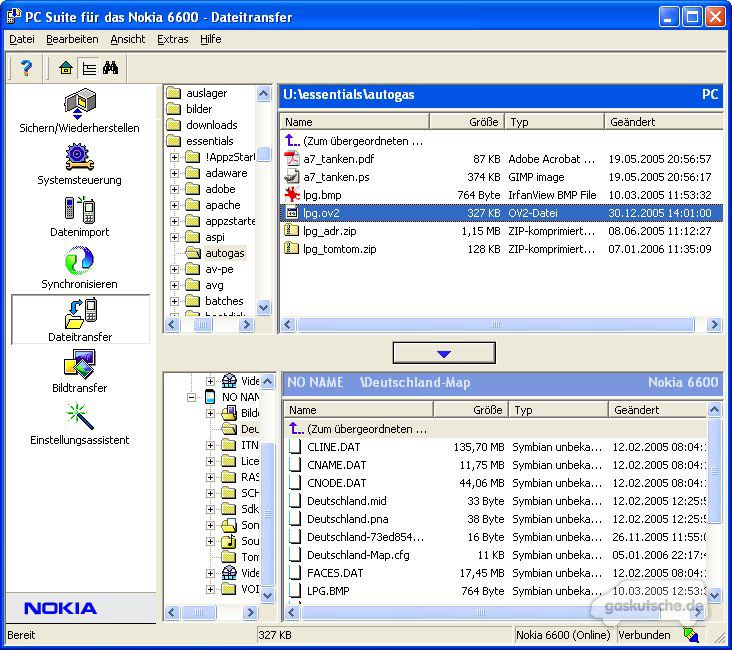This screenshot has height=650, width=732.
Task: Click the connection status icon in status bar
Action: click(x=690, y=635)
